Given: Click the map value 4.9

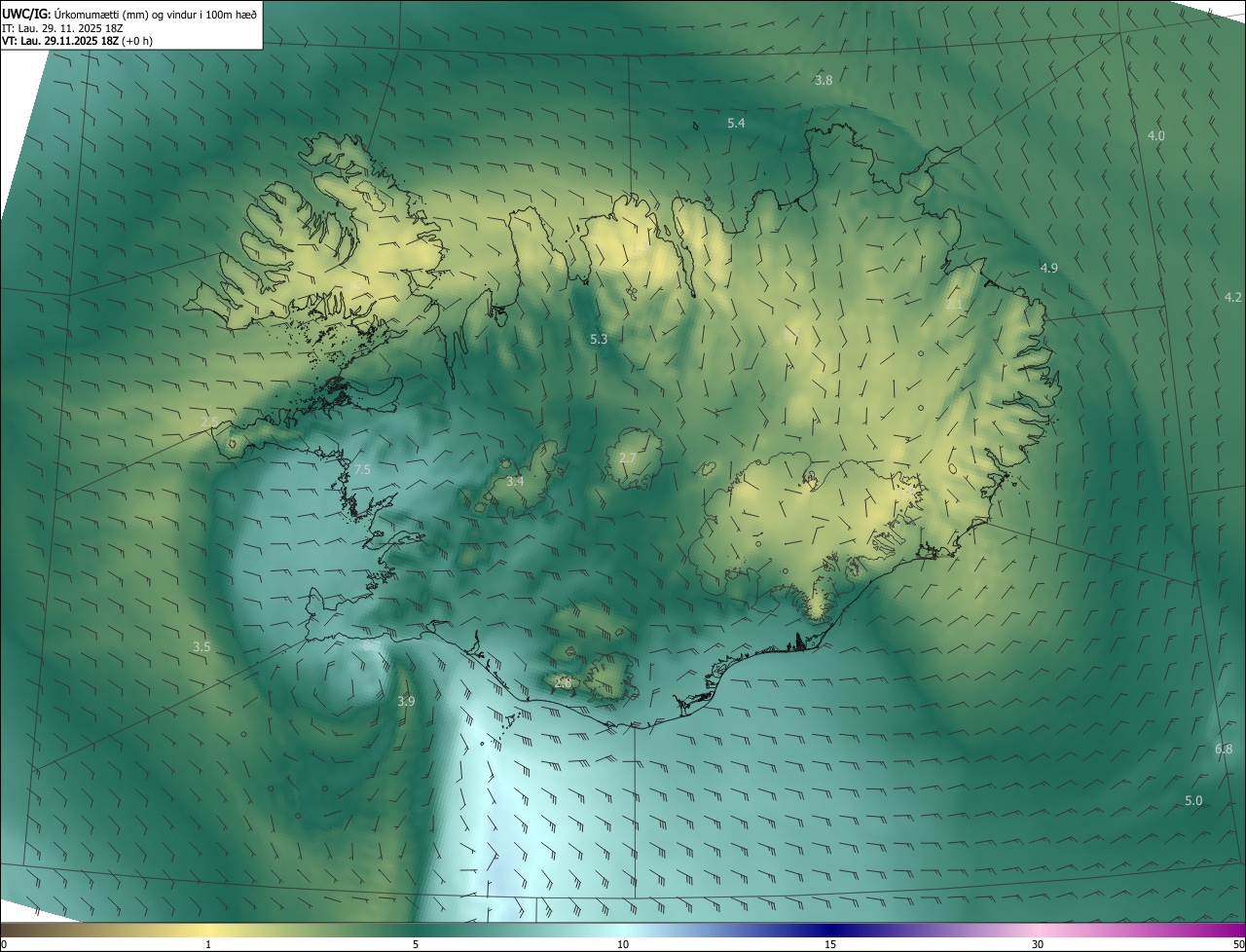Looking at the screenshot, I should point(1048,267).
